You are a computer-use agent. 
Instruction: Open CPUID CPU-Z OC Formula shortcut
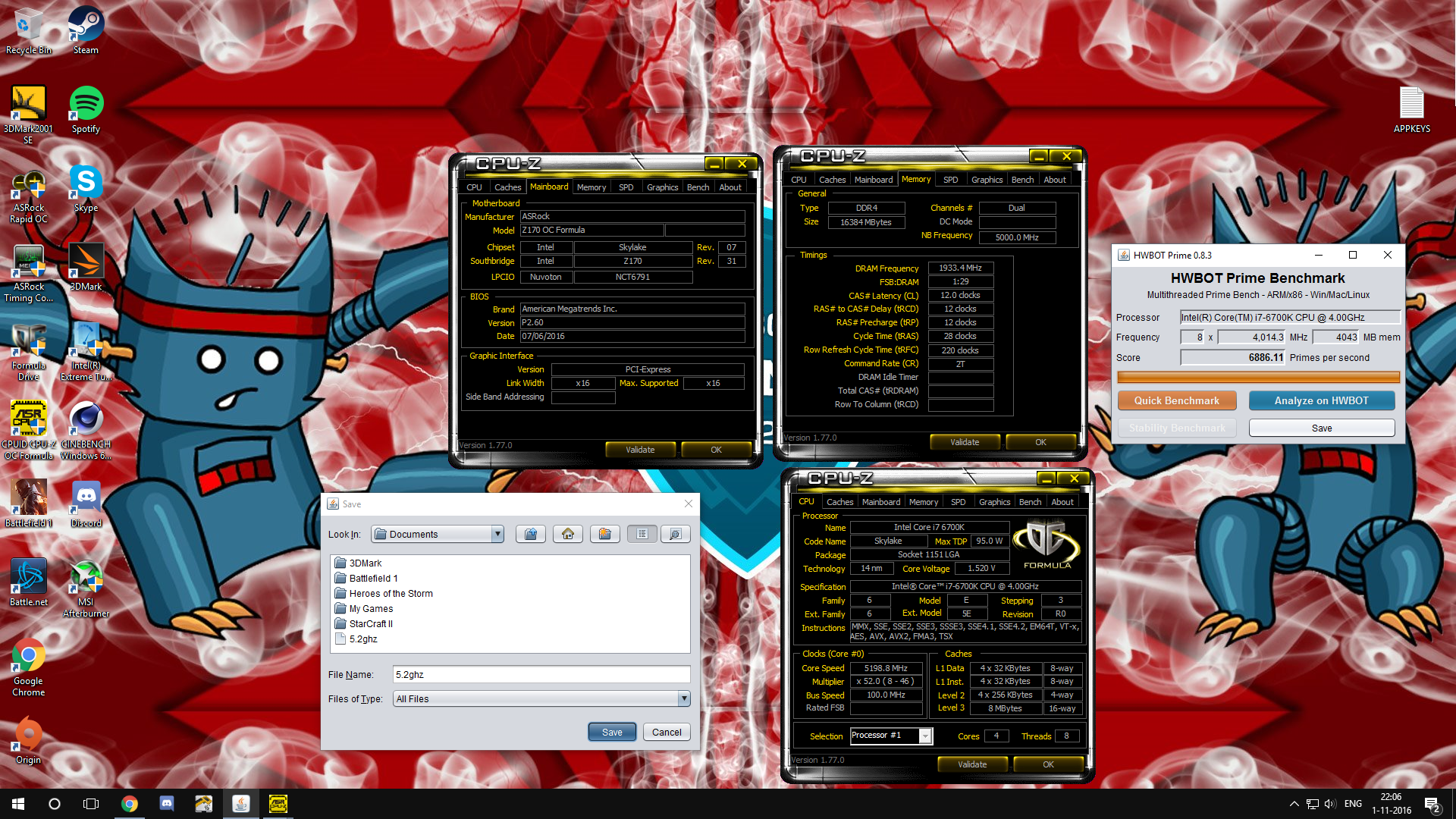point(28,431)
